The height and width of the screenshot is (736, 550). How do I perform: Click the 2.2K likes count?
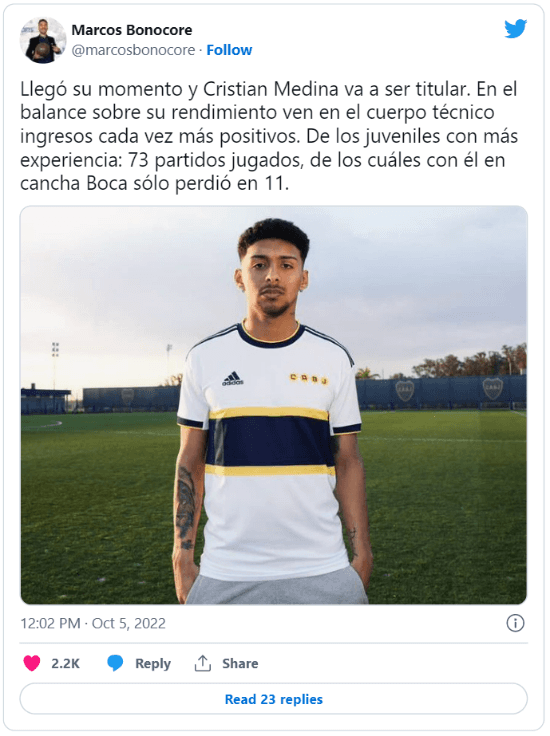[x=65, y=663]
